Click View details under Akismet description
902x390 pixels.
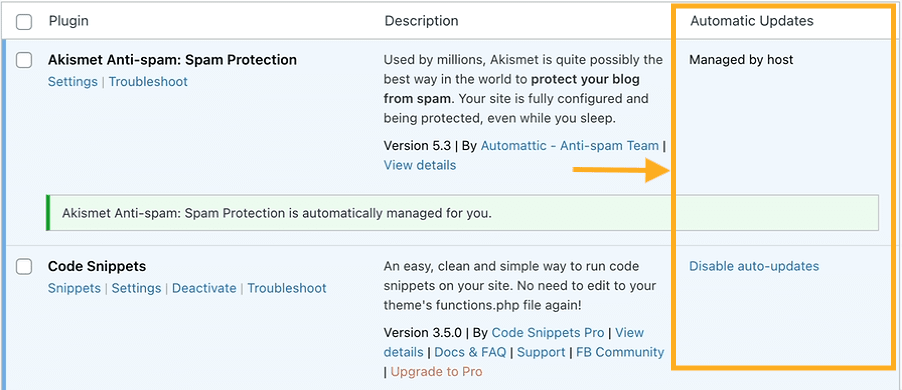[420, 165]
